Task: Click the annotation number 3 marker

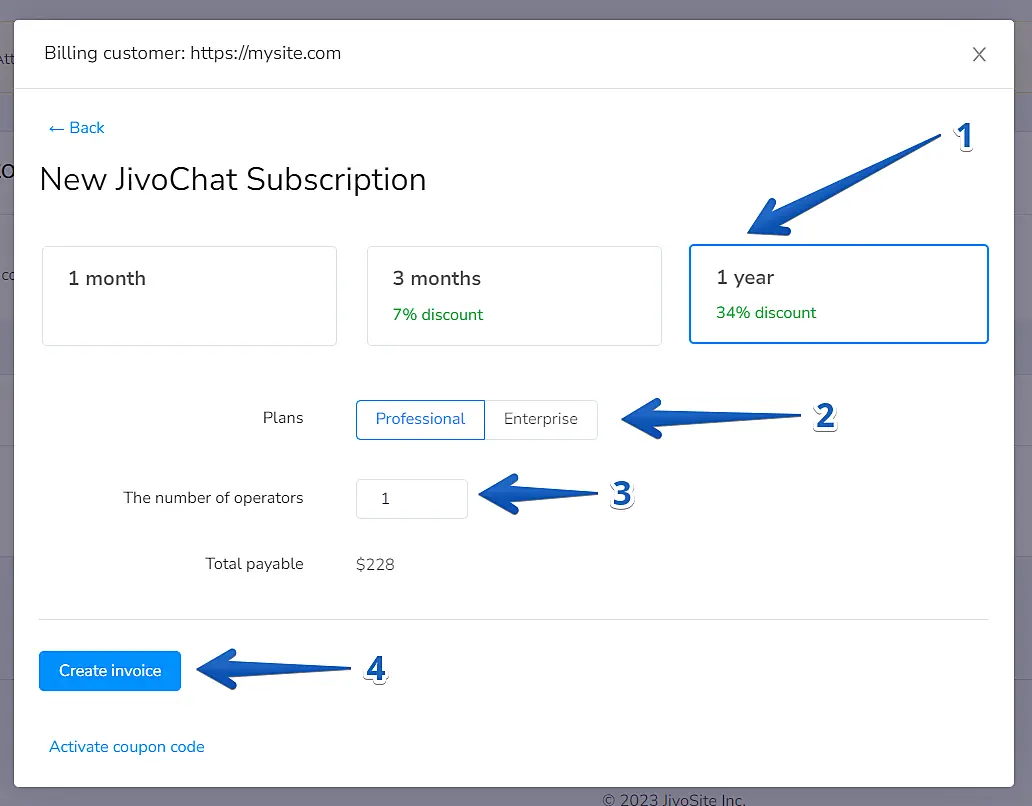Action: pos(622,494)
